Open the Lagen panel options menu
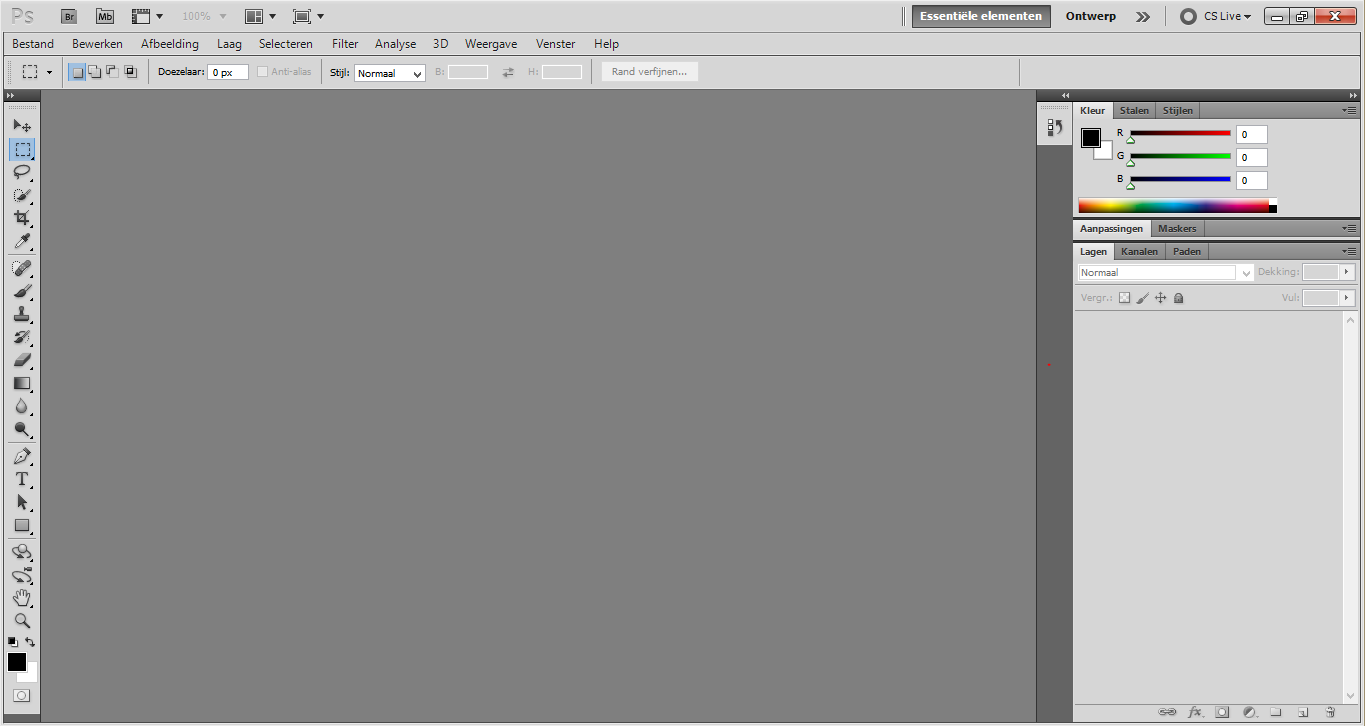This screenshot has height=726, width=1365. [1350, 251]
